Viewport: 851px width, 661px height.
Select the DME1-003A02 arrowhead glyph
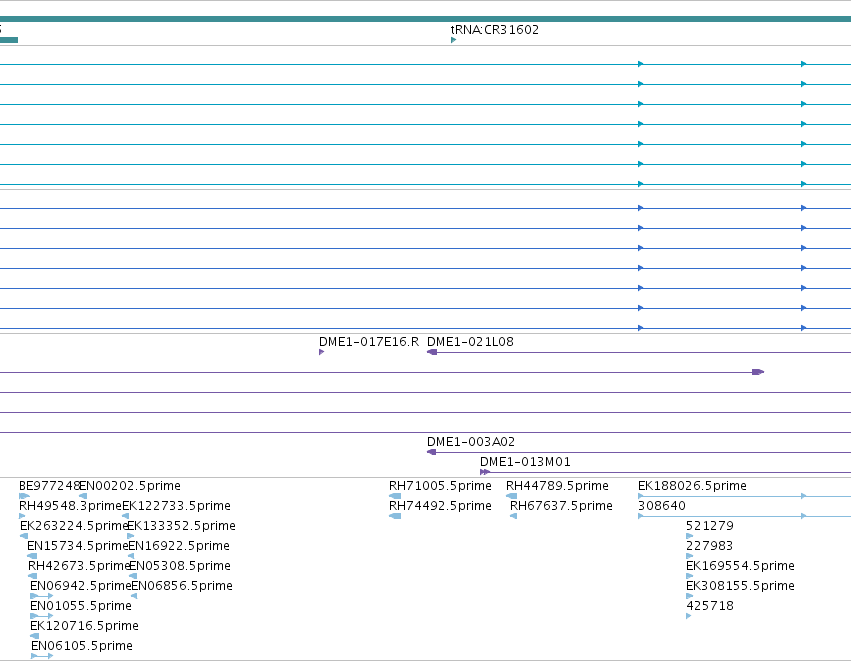click(431, 452)
